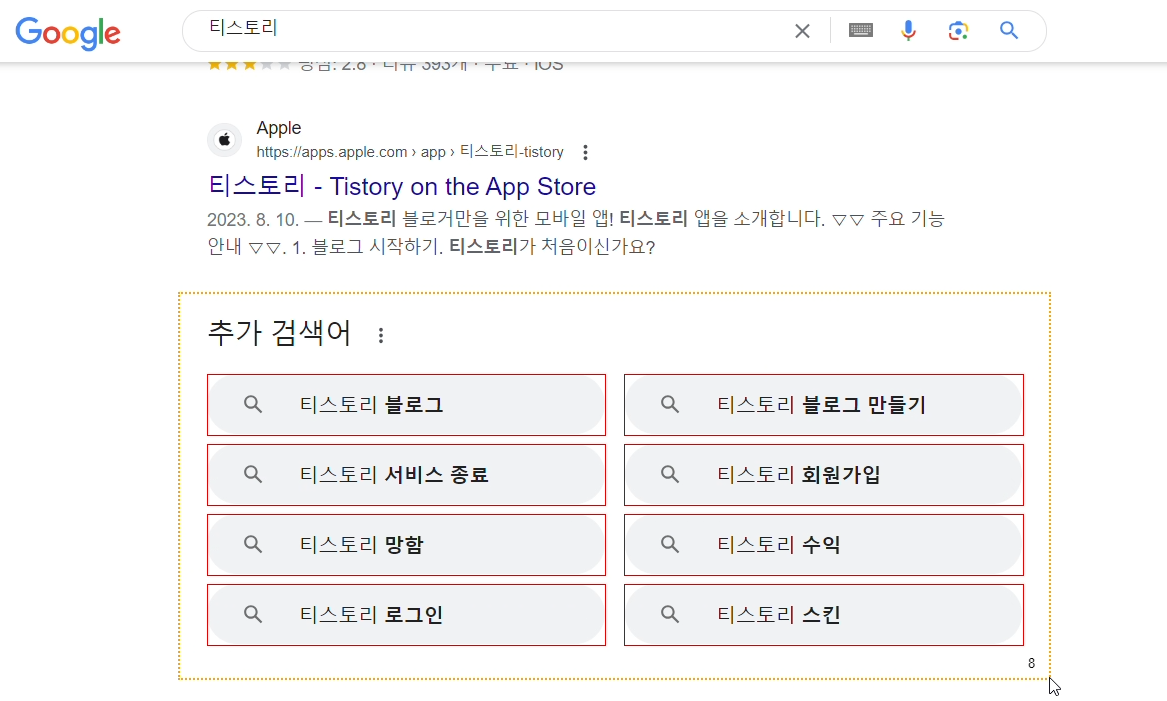Open three-dot menu next to Apple result URL
The image size is (1167, 701).
(x=586, y=153)
